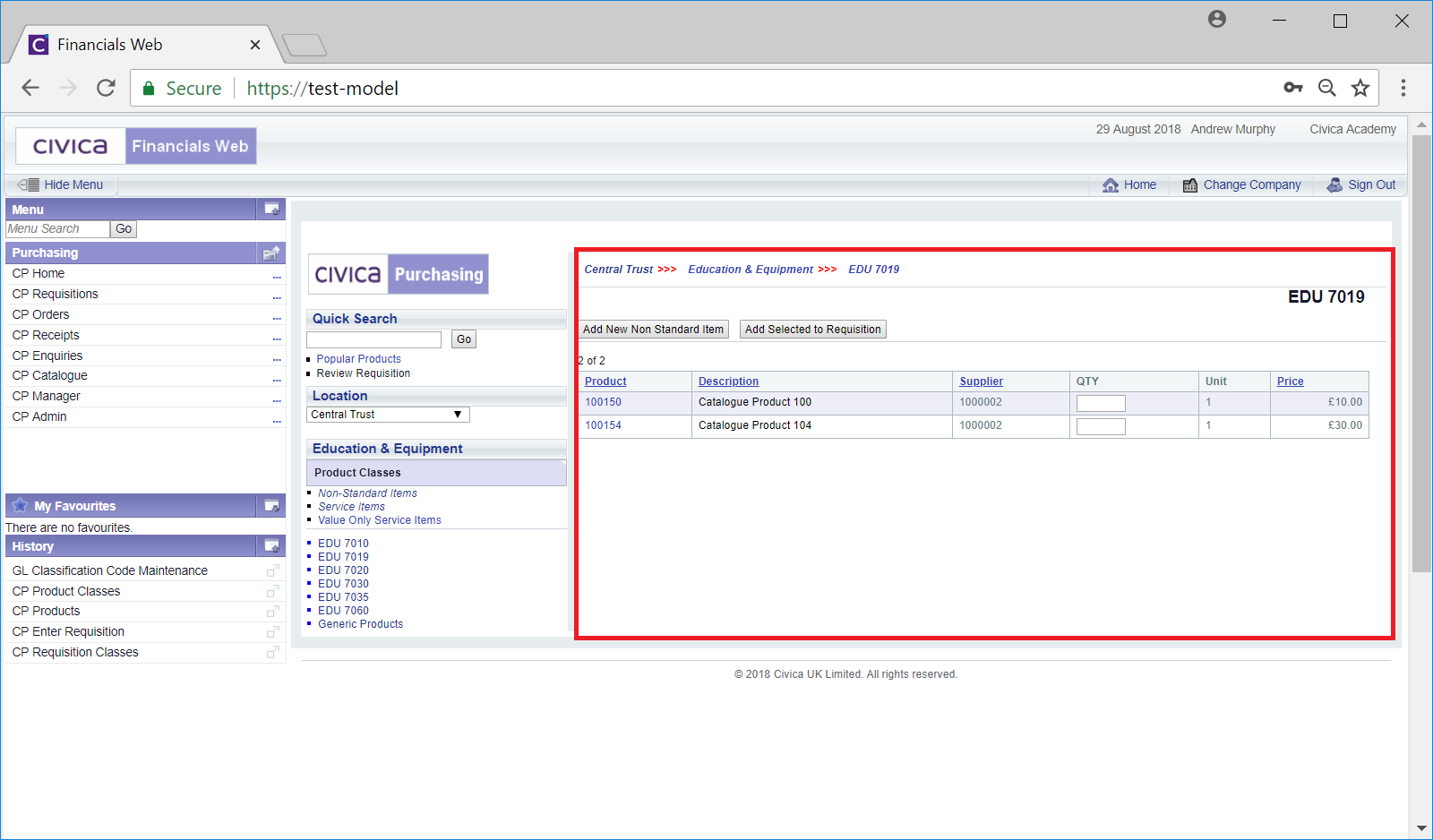
Task: Click Go button under Quick Search
Action: [464, 339]
